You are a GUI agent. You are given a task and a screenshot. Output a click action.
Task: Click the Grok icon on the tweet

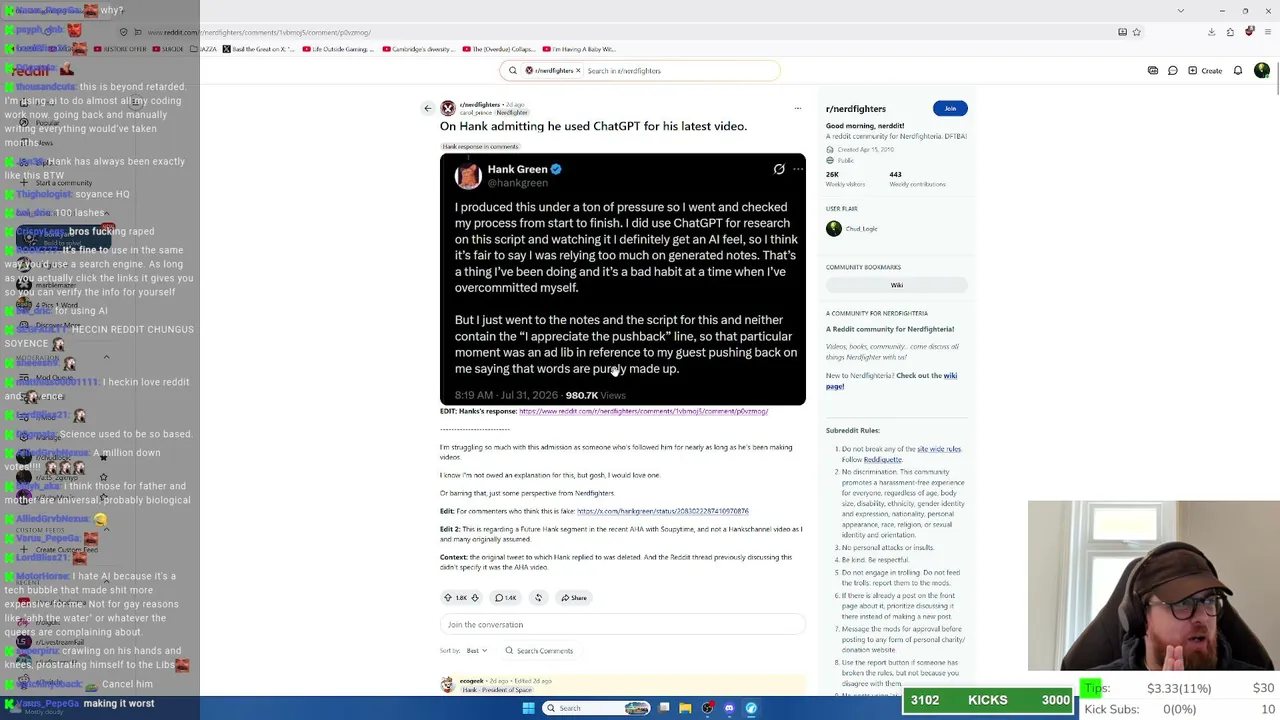[779, 169]
